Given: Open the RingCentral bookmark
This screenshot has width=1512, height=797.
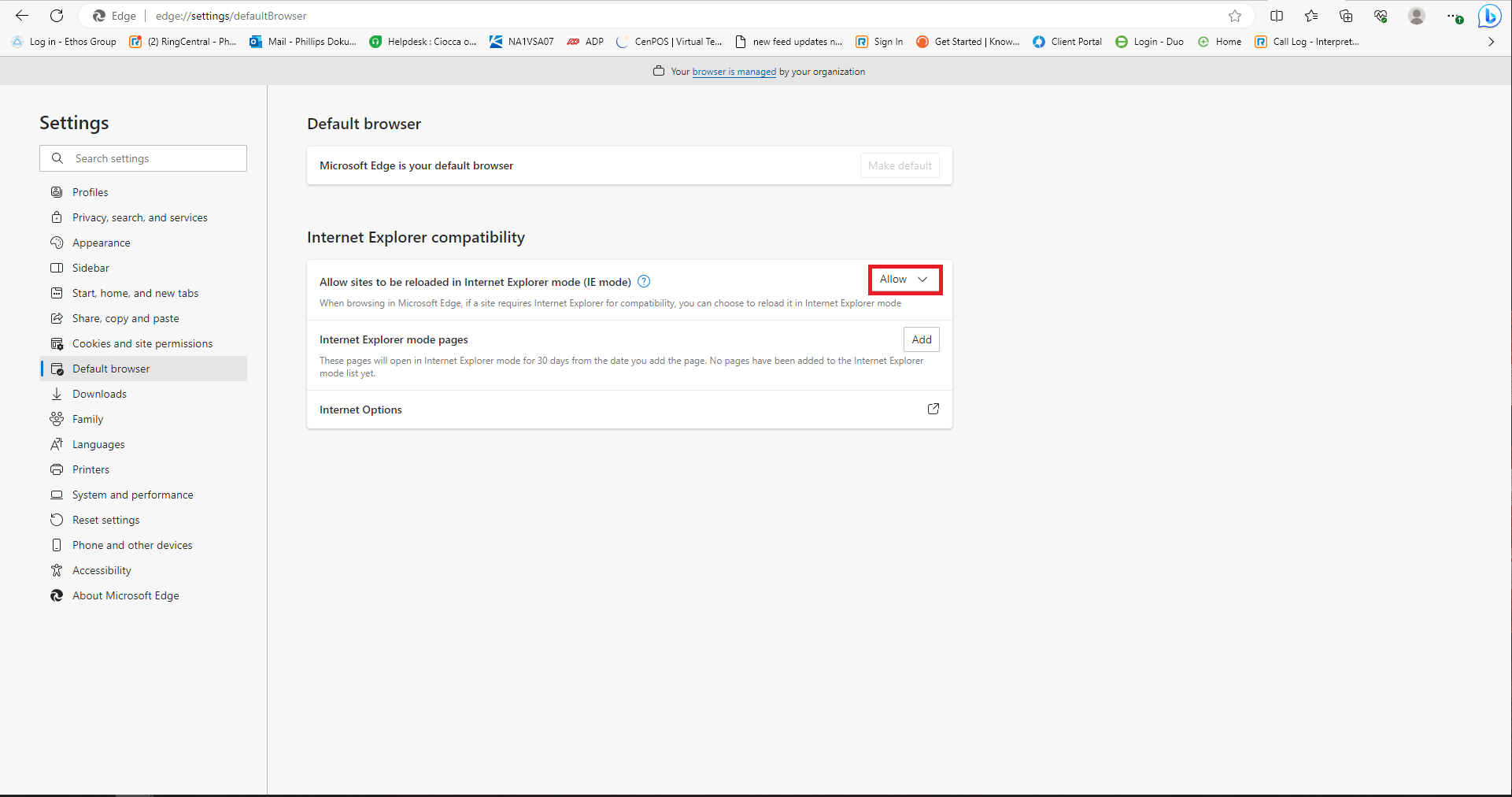Looking at the screenshot, I should 183,42.
